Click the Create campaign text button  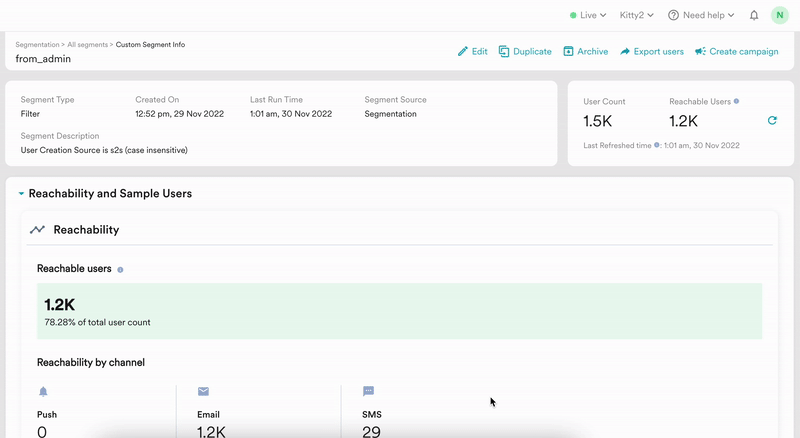pos(744,52)
